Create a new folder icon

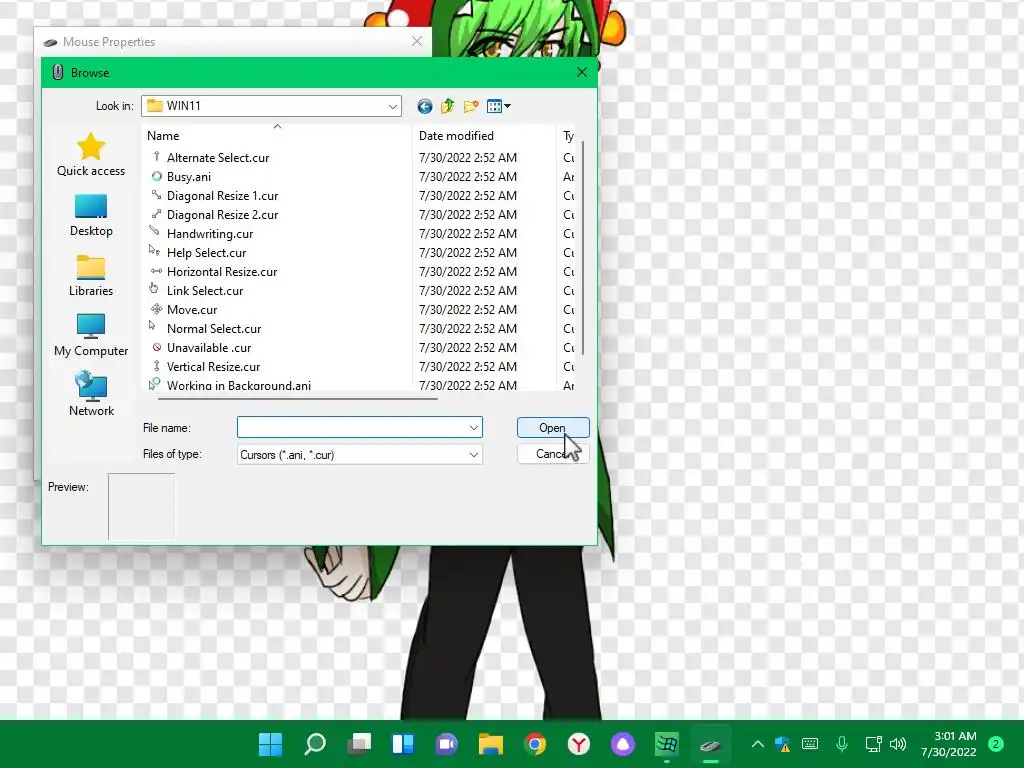(x=471, y=106)
